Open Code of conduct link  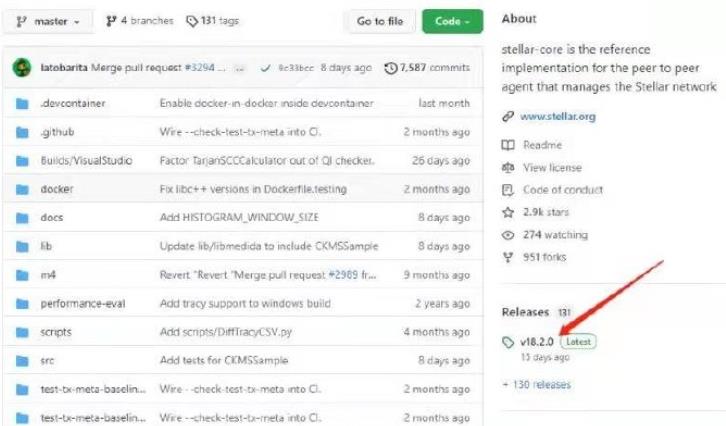563,190
